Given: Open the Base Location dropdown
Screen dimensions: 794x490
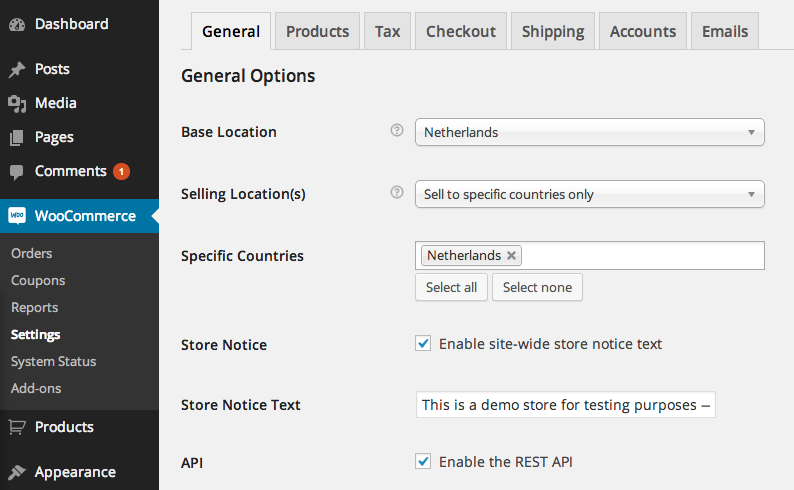Looking at the screenshot, I should pos(589,132).
